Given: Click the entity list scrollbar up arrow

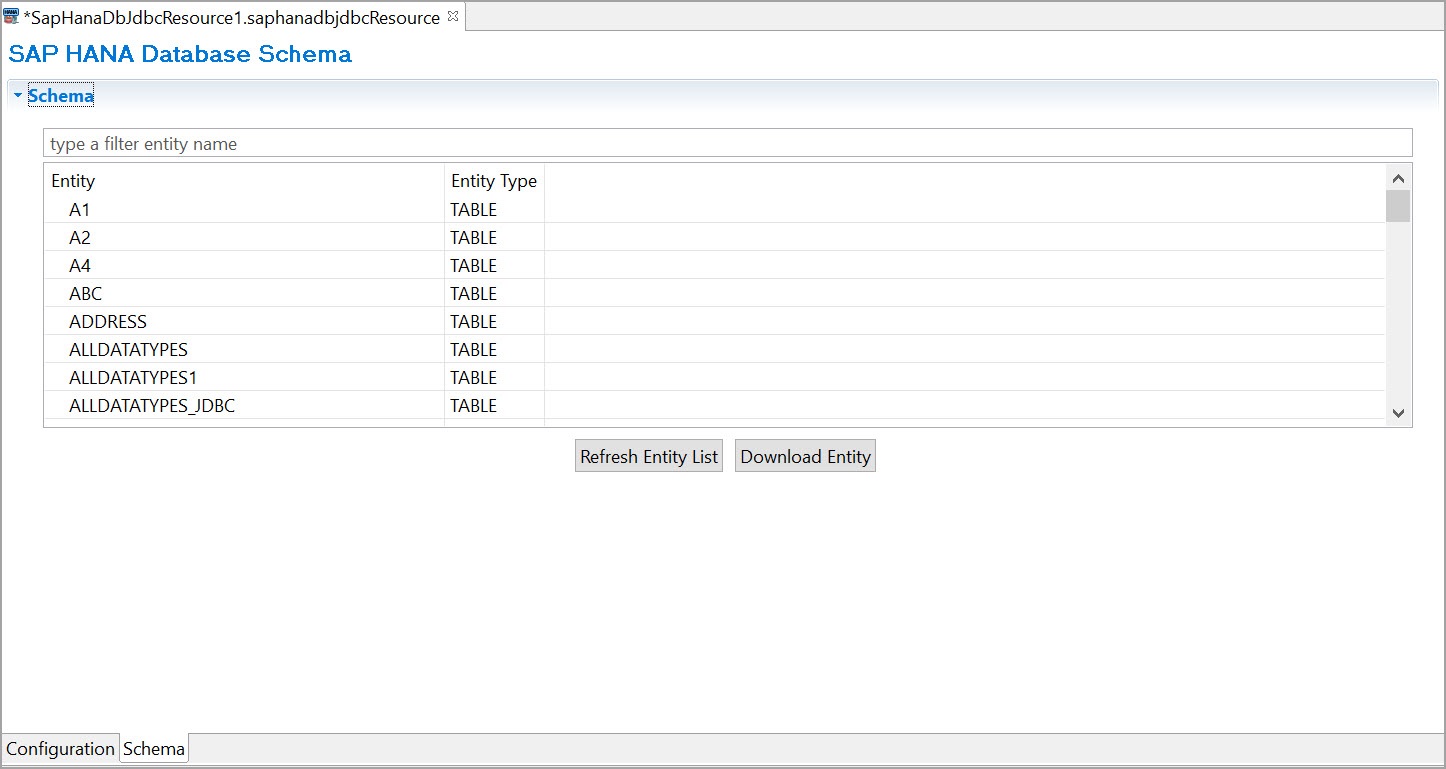Looking at the screenshot, I should (x=1398, y=178).
